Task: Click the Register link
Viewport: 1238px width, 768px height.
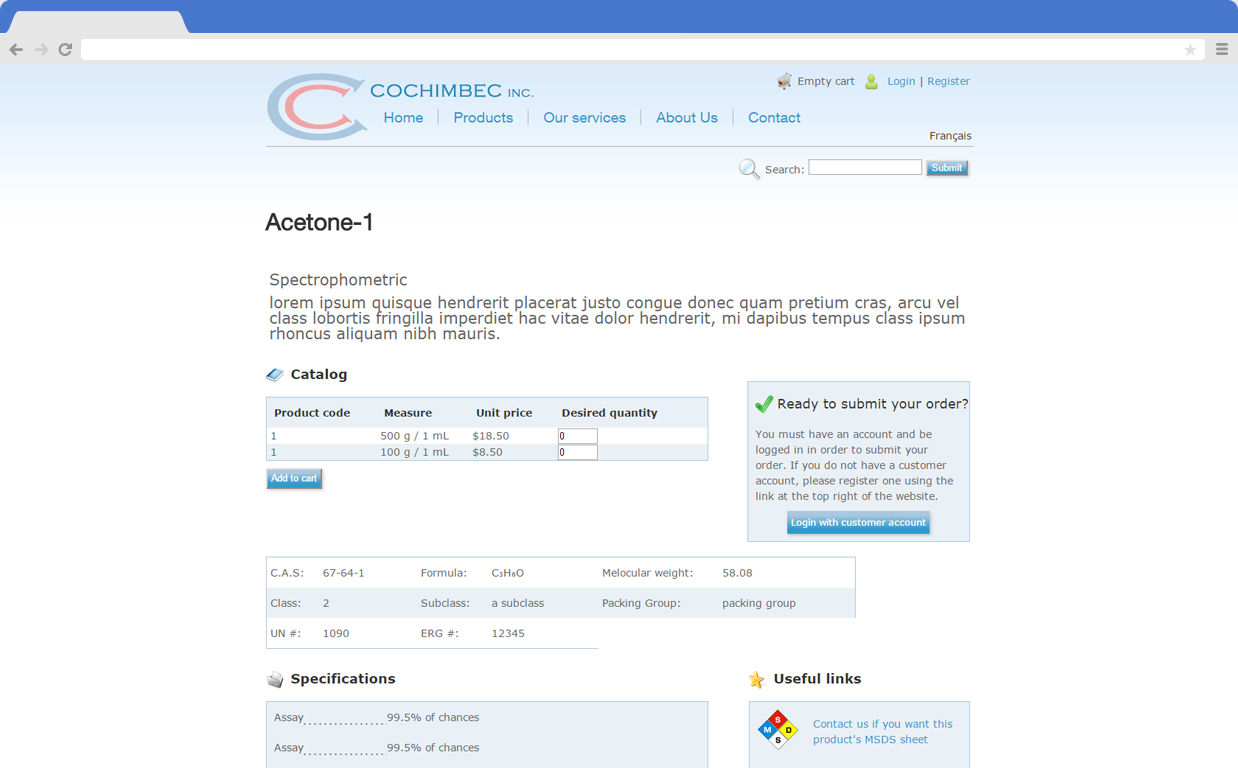Action: point(948,81)
